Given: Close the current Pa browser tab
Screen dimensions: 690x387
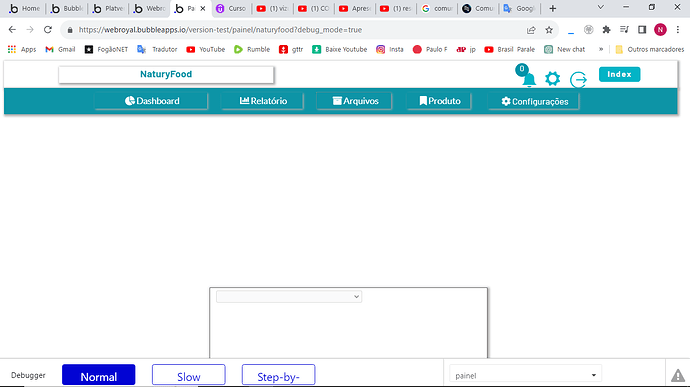Looking at the screenshot, I should coord(203,8).
